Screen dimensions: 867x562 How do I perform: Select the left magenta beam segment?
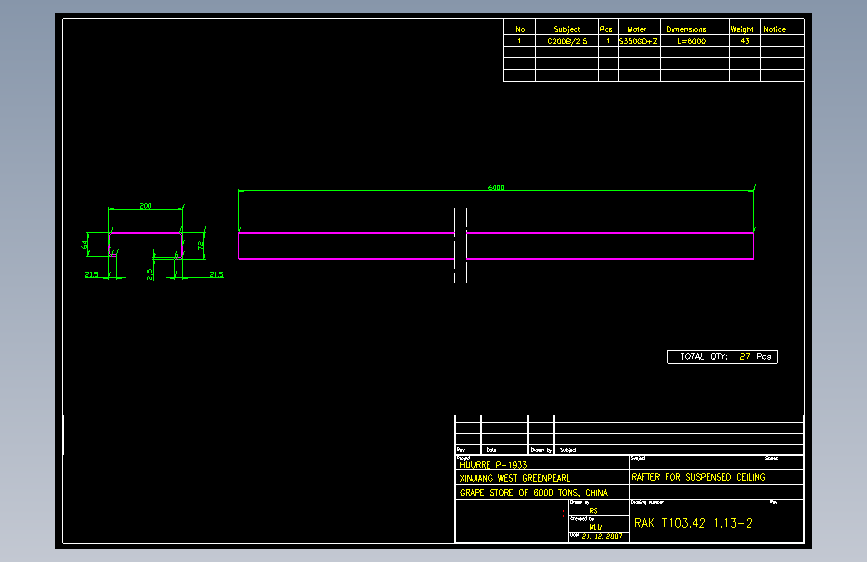coord(346,246)
